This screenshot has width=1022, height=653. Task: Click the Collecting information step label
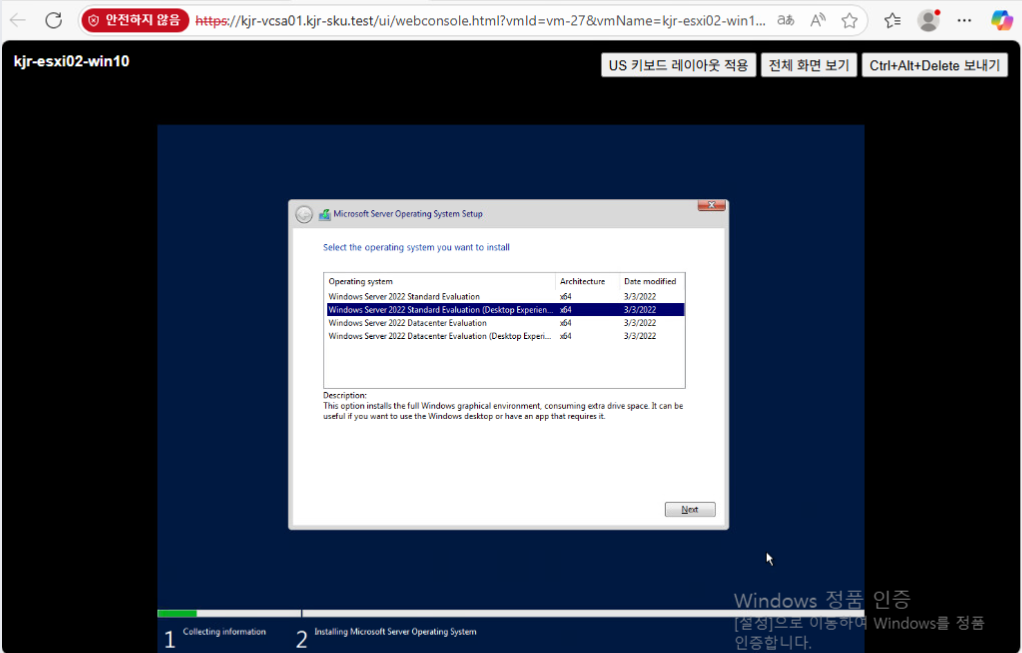click(x=224, y=631)
